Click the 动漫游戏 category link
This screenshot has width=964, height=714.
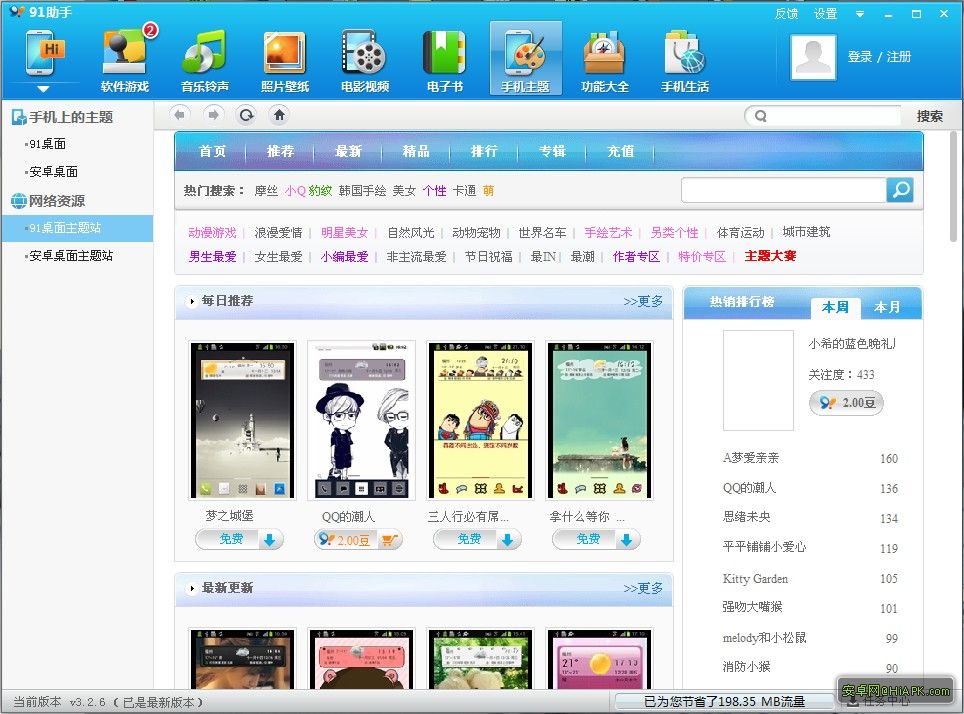(x=212, y=232)
